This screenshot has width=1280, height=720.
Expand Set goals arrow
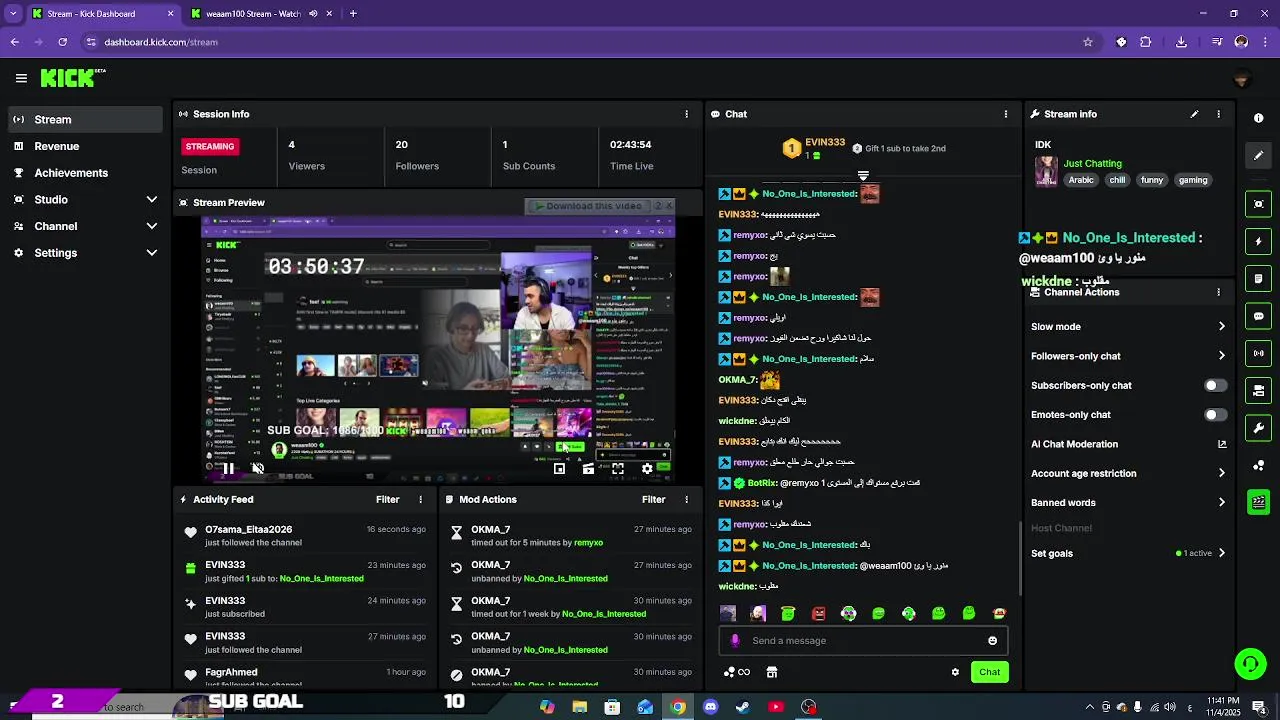pyautogui.click(x=1221, y=553)
